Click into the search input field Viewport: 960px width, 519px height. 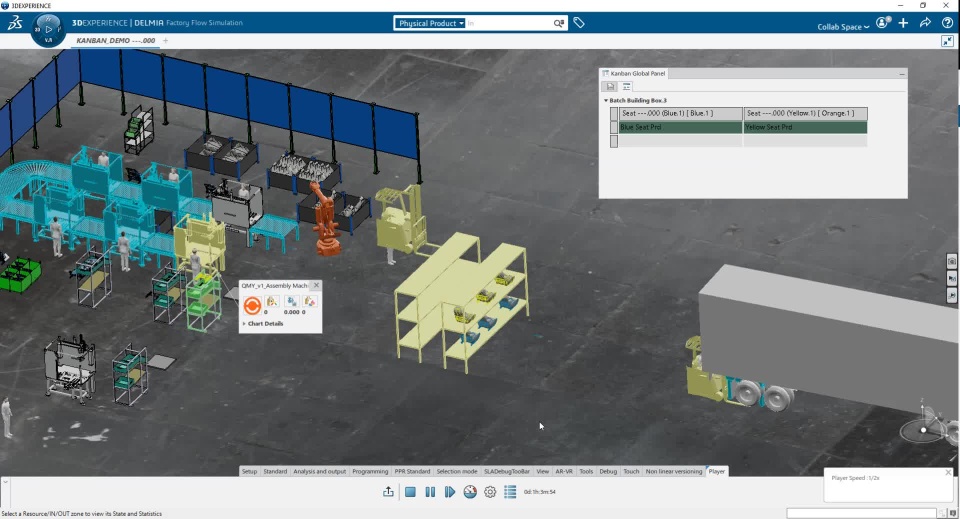point(508,23)
